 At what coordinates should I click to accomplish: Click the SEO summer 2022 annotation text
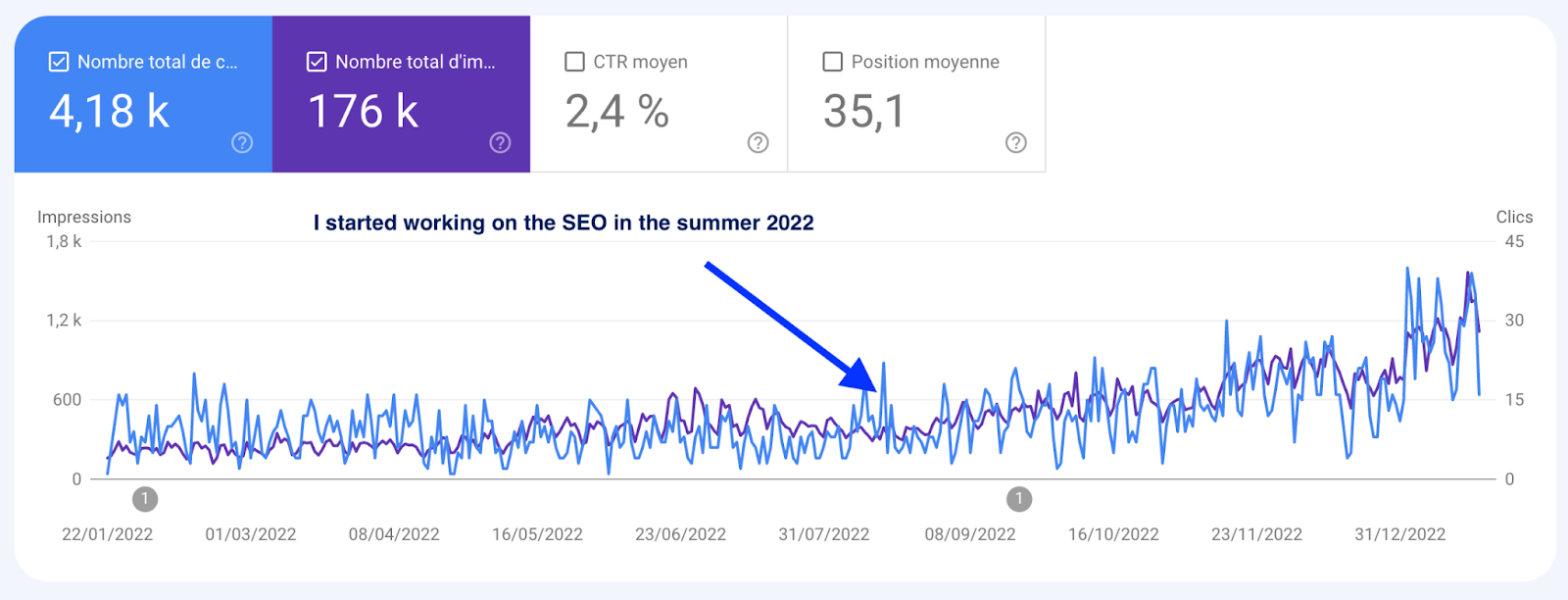[x=563, y=223]
